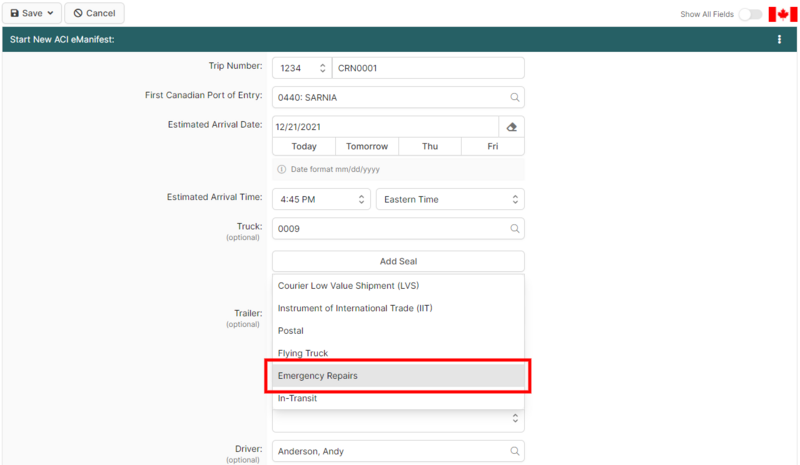Click the search icon in Port of Entry field
The width and height of the screenshot is (800, 465).
pos(514,97)
